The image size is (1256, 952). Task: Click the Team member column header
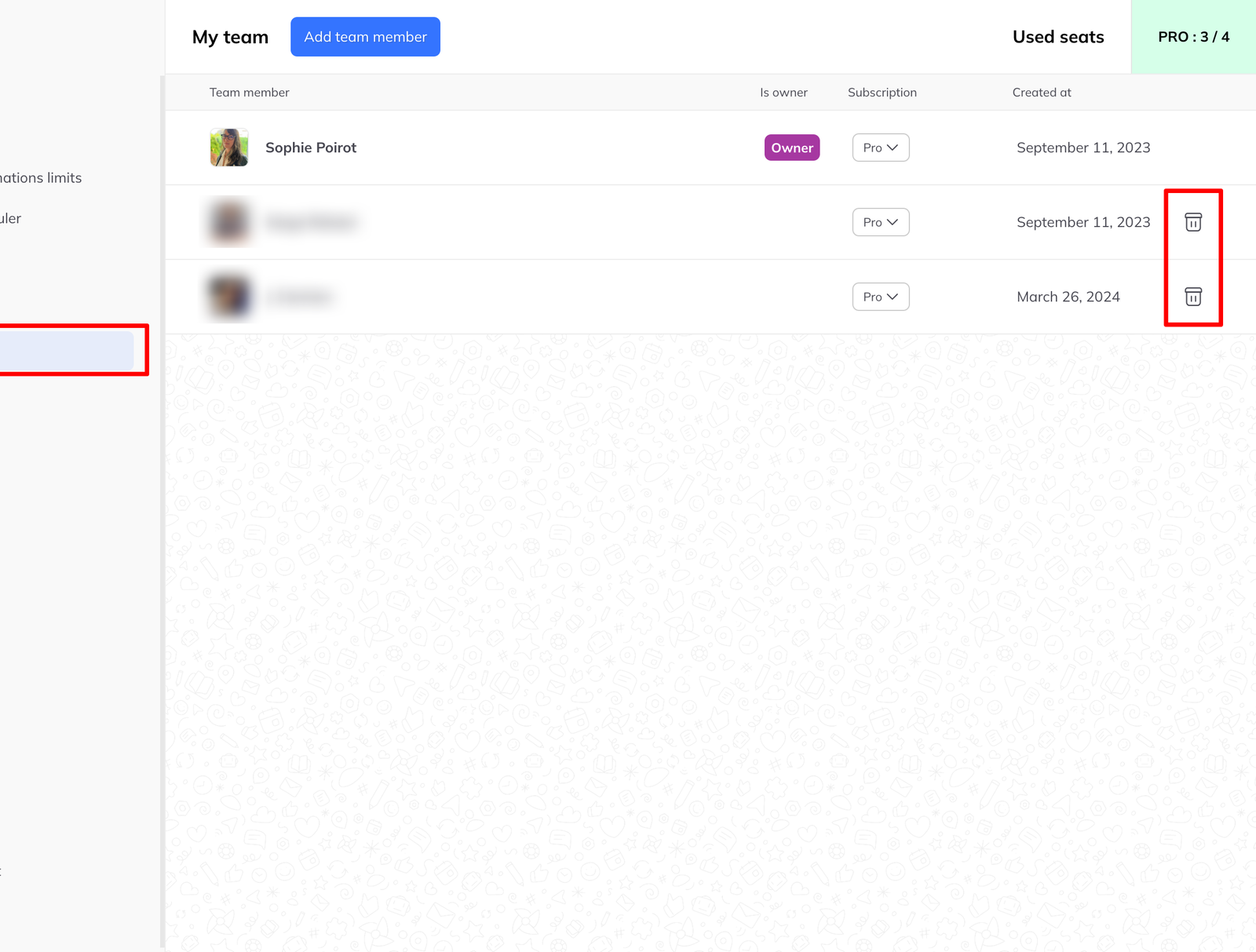250,93
